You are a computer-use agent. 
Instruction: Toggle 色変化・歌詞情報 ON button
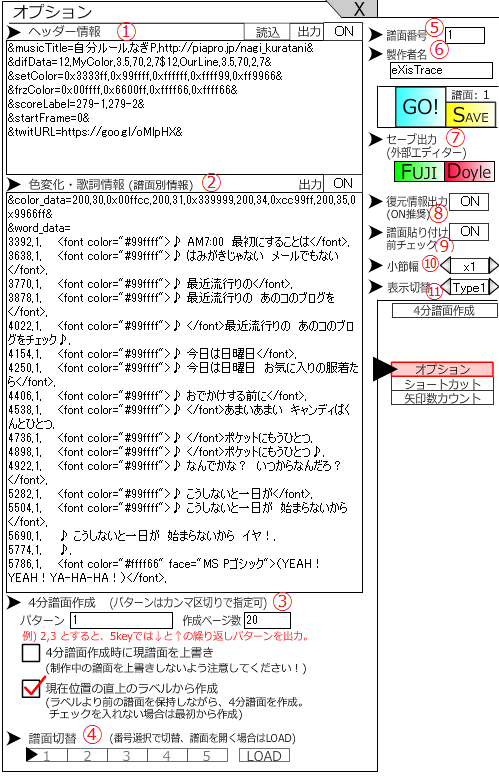(343, 184)
